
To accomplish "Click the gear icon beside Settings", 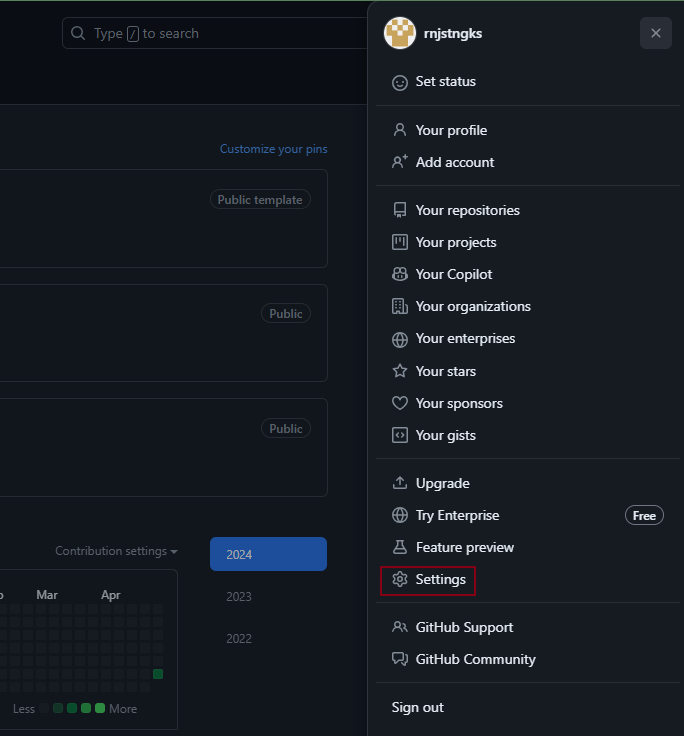I will [x=400, y=579].
